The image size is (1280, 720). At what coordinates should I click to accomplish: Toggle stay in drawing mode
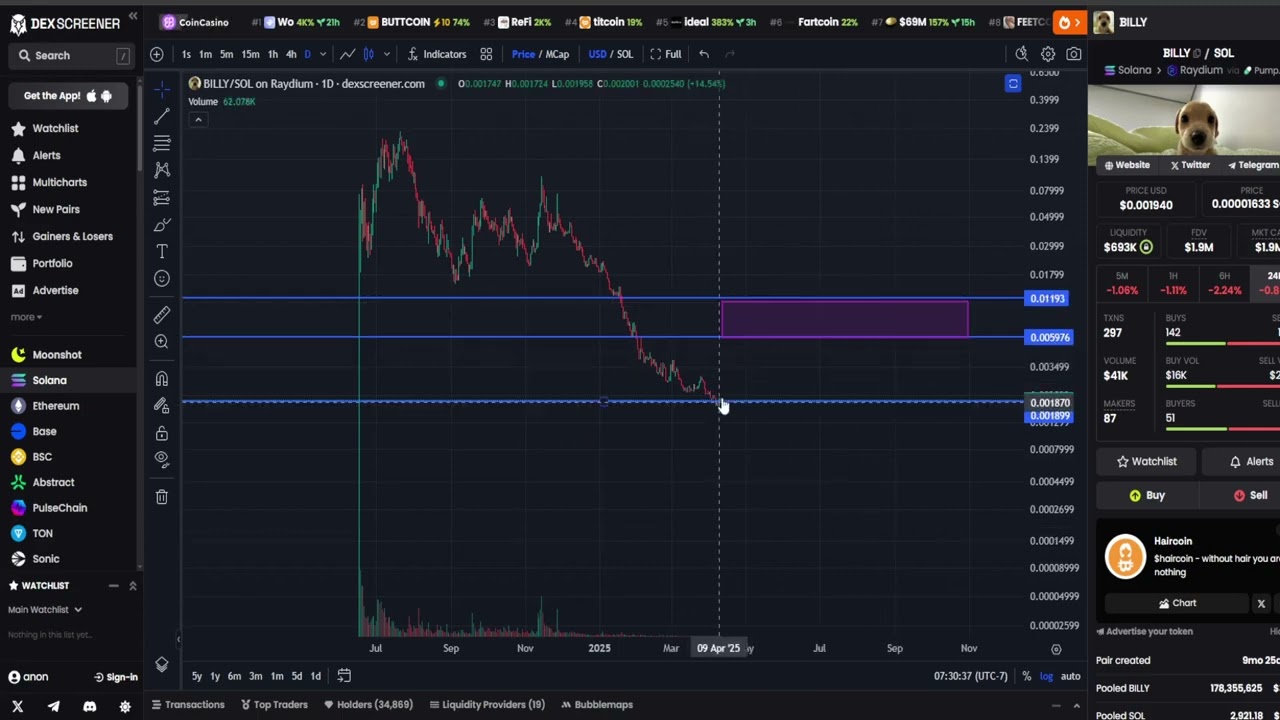(162, 406)
